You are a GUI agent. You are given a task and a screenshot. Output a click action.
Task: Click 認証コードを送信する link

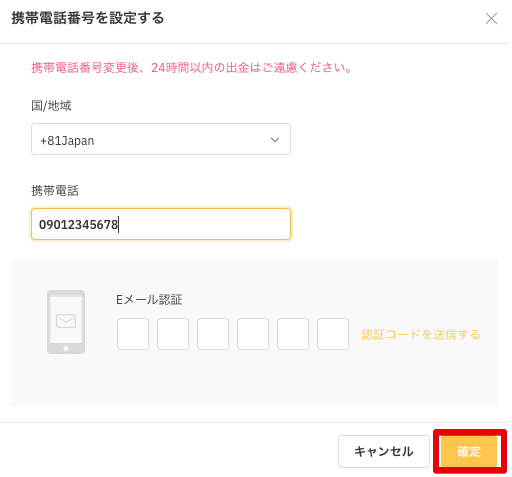pyautogui.click(x=421, y=334)
